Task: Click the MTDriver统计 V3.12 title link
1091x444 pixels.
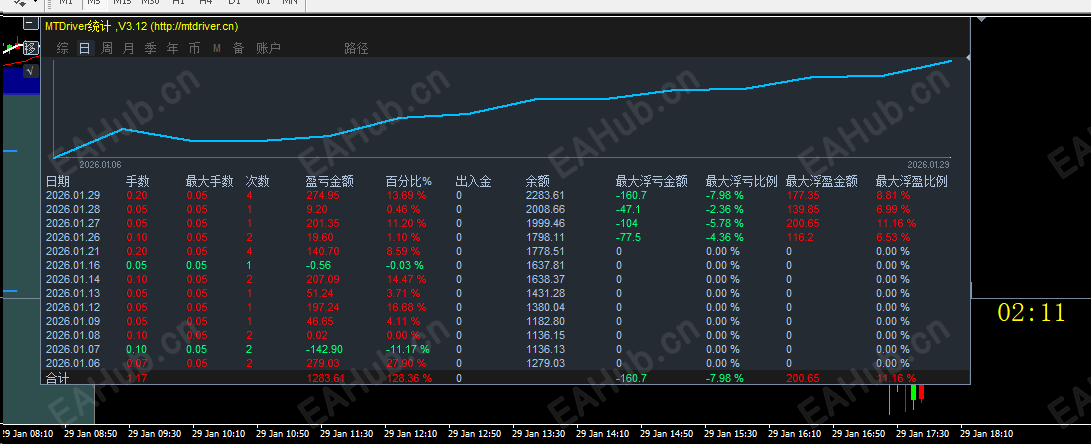Action: pyautogui.click(x=142, y=26)
